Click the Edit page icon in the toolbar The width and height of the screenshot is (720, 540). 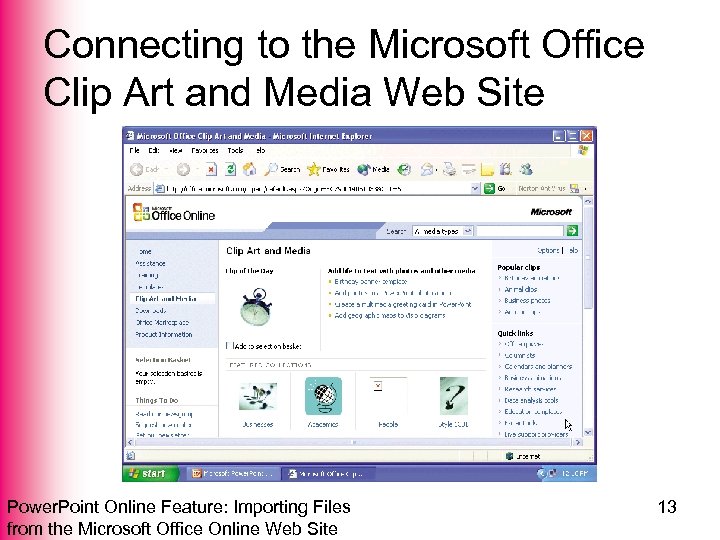point(469,169)
